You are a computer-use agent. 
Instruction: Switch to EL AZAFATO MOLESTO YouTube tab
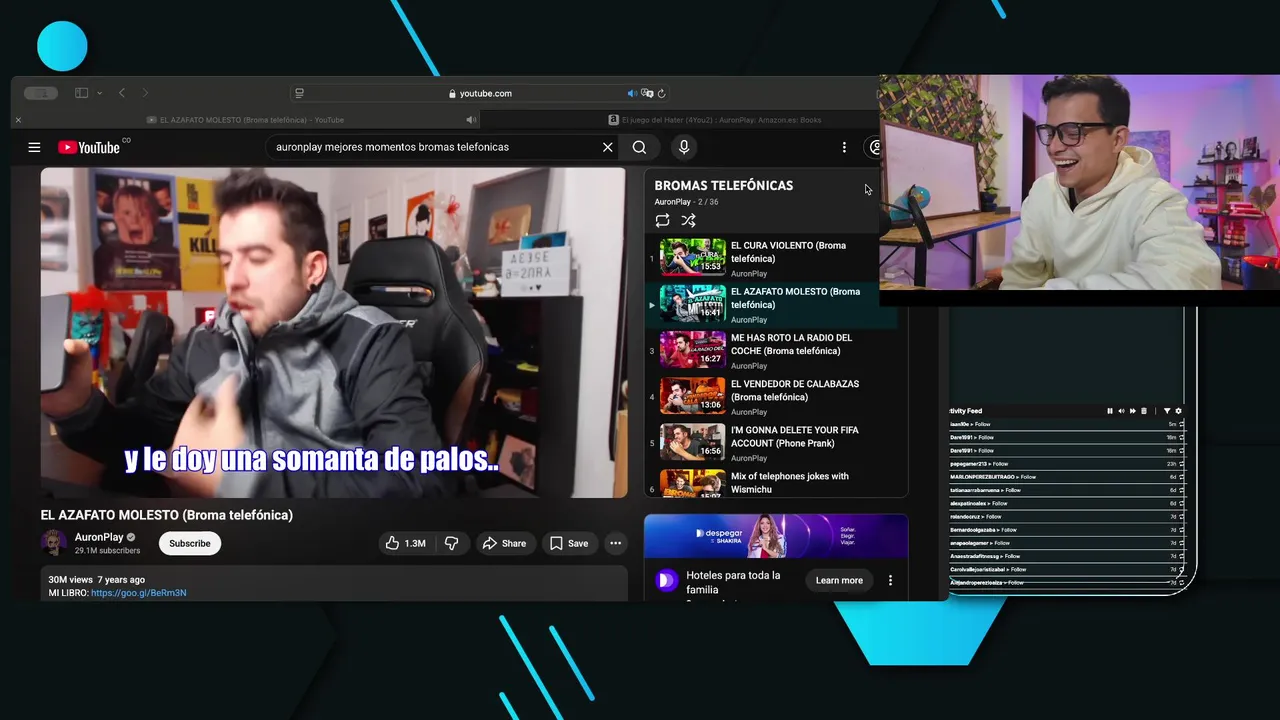click(x=245, y=120)
